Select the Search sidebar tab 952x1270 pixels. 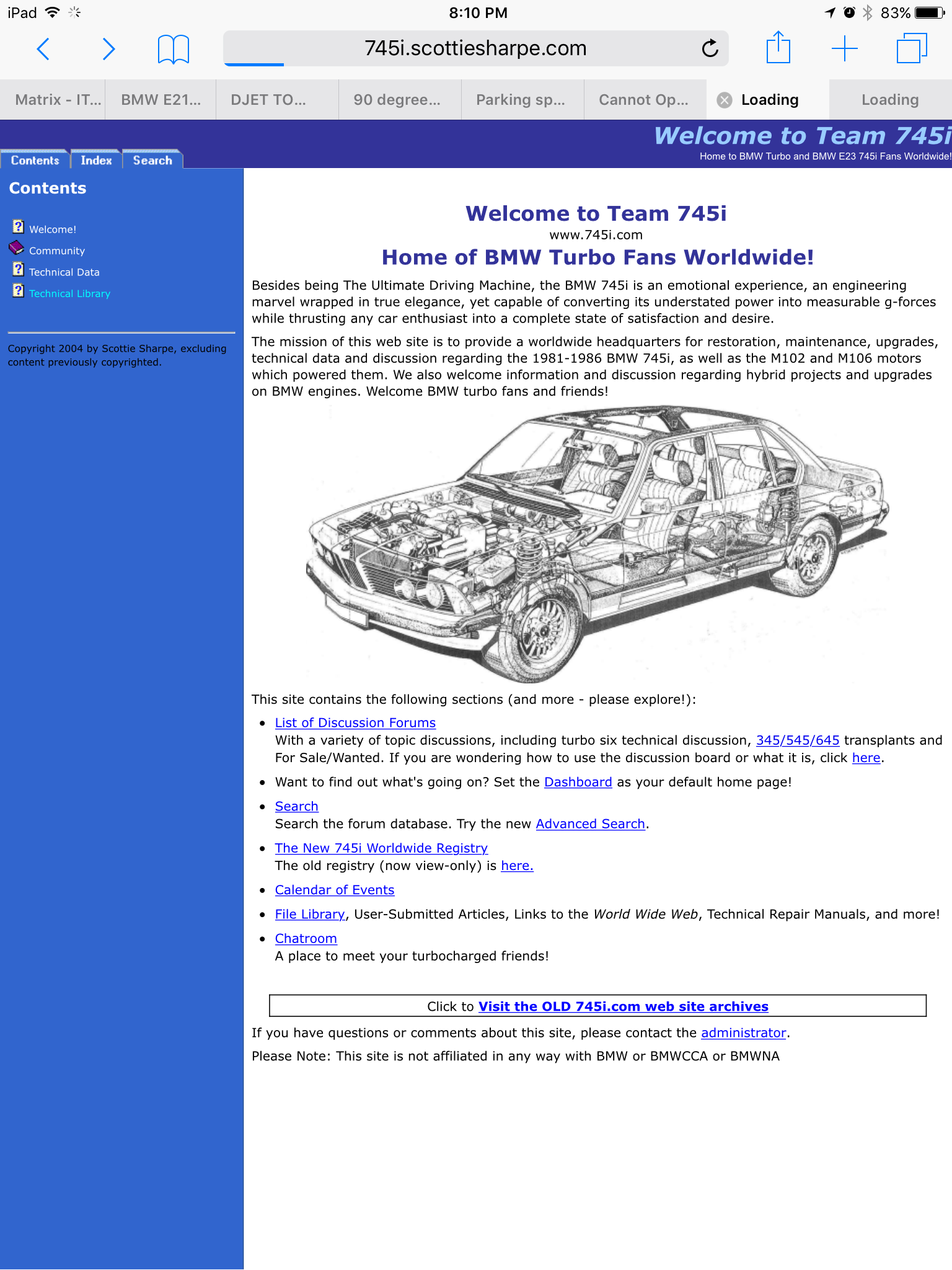pos(152,160)
